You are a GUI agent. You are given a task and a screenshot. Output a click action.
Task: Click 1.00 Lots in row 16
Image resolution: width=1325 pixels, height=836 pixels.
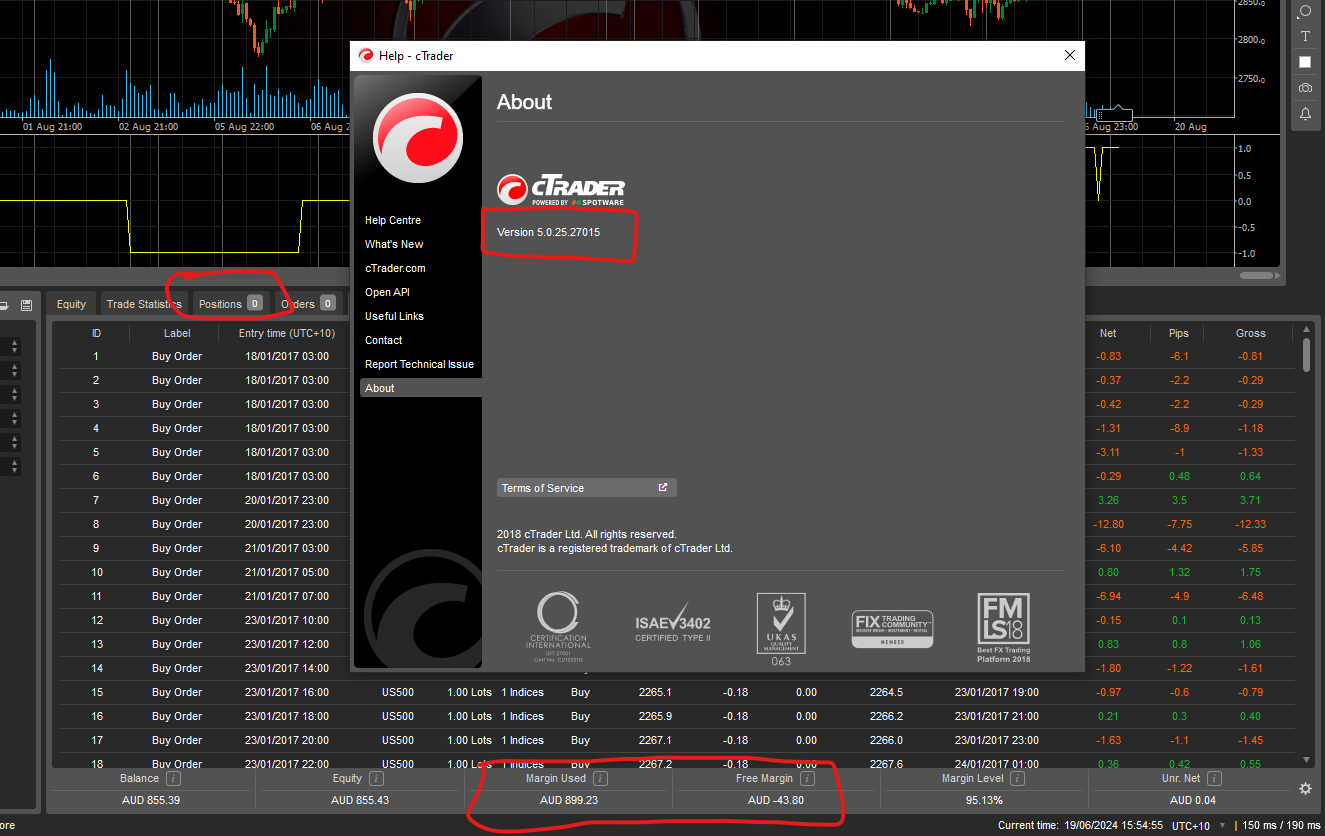(x=469, y=716)
